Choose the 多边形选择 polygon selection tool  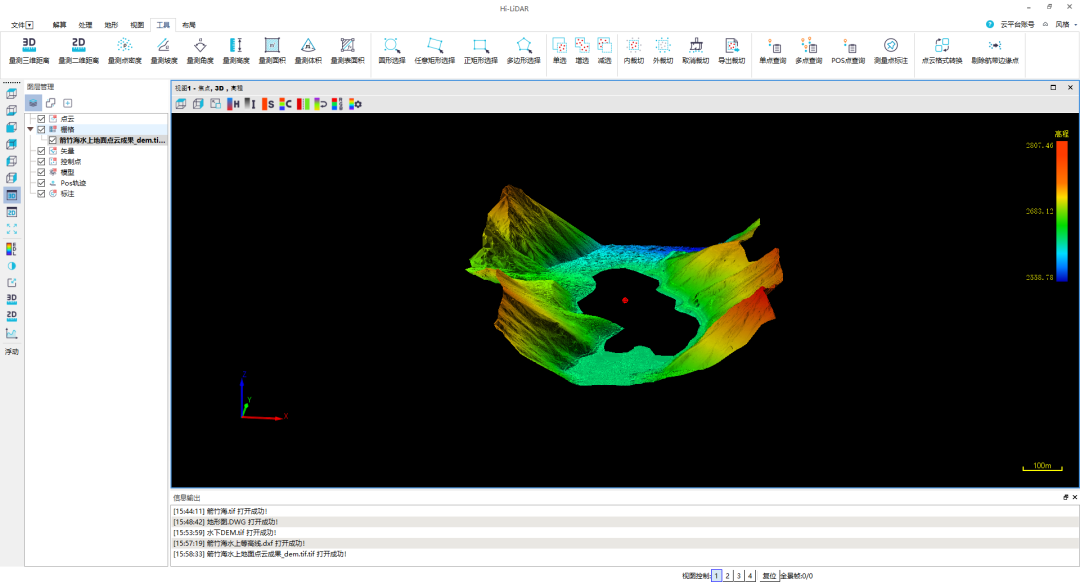point(523,51)
